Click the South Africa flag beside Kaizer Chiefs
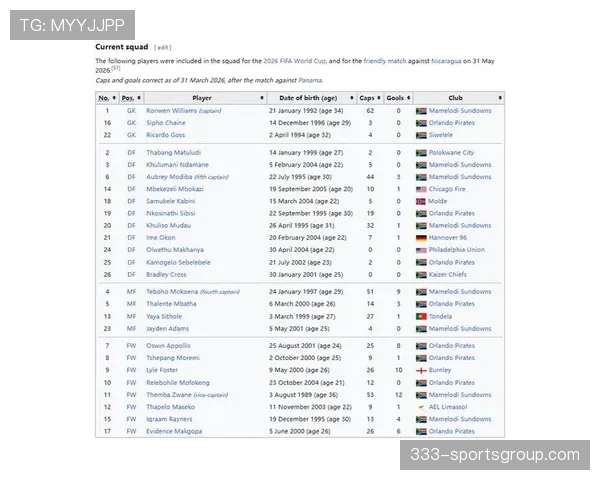The width and height of the screenshot is (600, 480). pos(421,275)
